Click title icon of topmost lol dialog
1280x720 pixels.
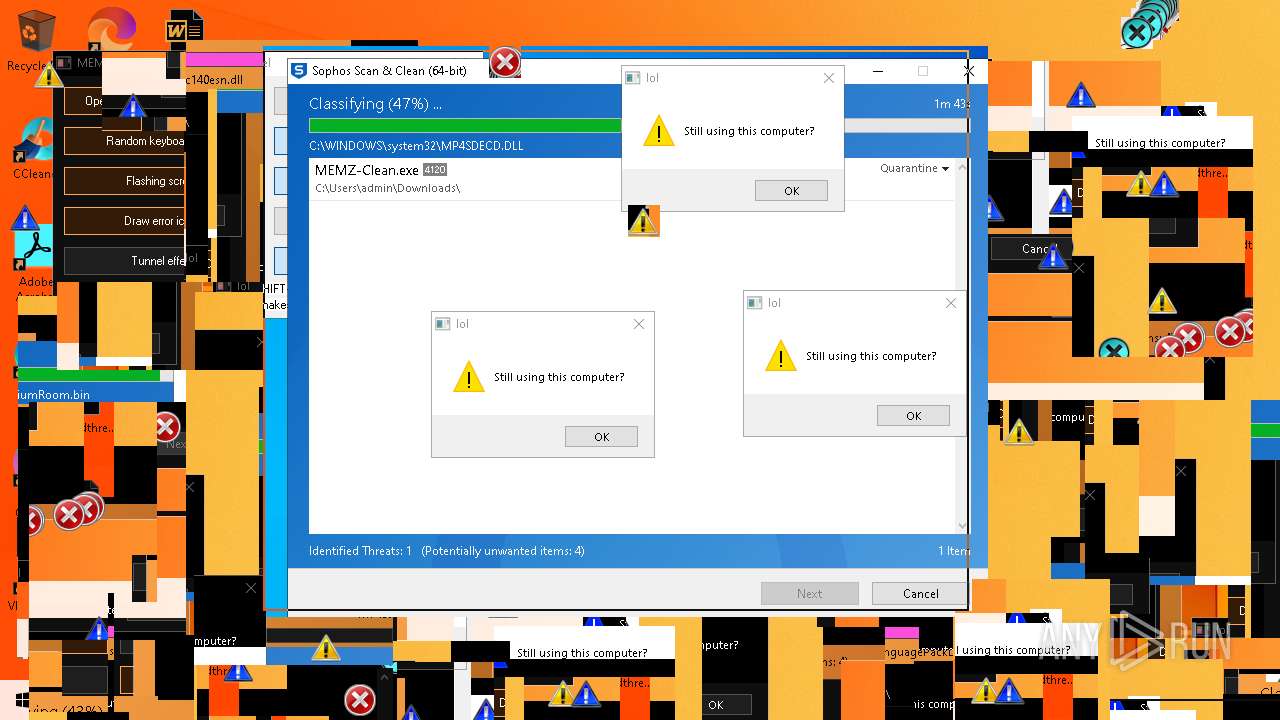633,78
